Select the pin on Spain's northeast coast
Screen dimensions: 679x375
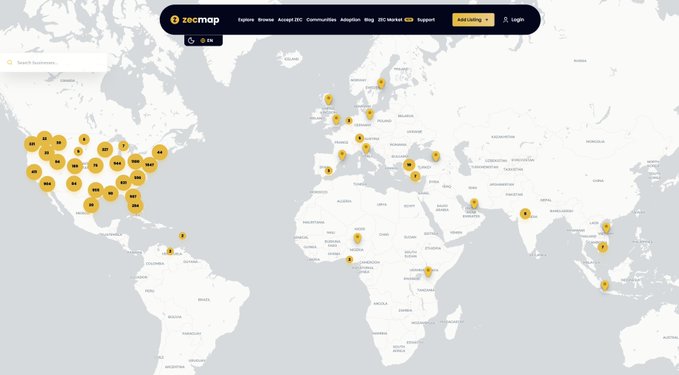coord(343,155)
